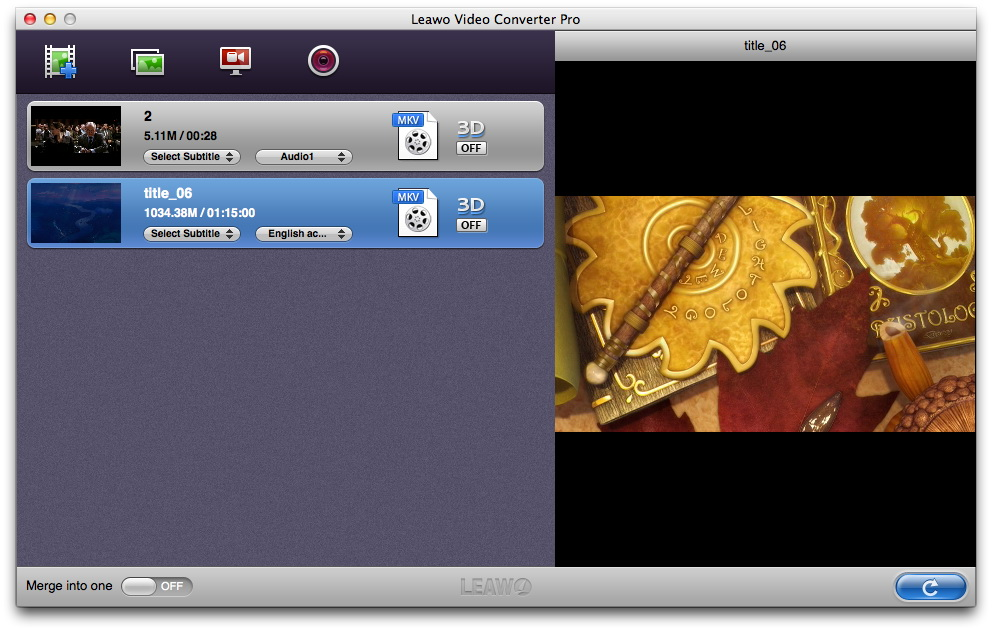Enable 3D mode for title_06
Viewport: 992px width, 631px height.
coord(469,205)
